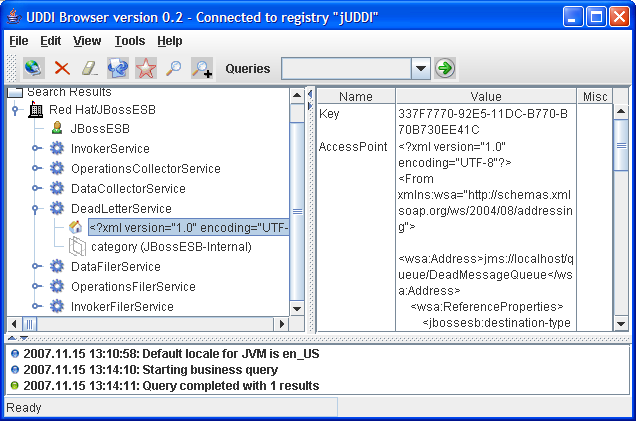The image size is (636, 421).
Task: Select category (JBossESB-Internal) tree row
Action: (171, 247)
